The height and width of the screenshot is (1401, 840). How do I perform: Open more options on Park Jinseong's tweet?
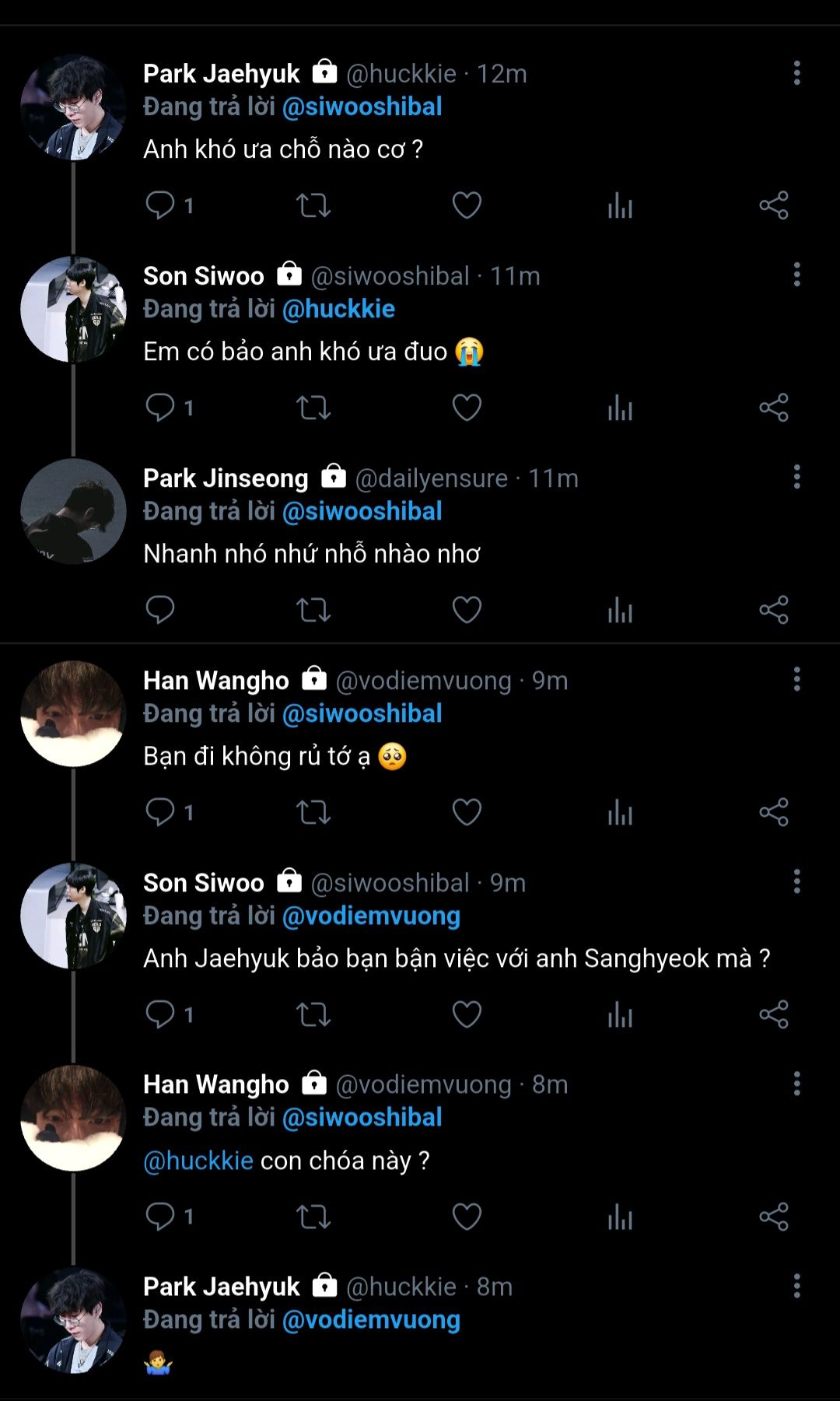point(796,478)
